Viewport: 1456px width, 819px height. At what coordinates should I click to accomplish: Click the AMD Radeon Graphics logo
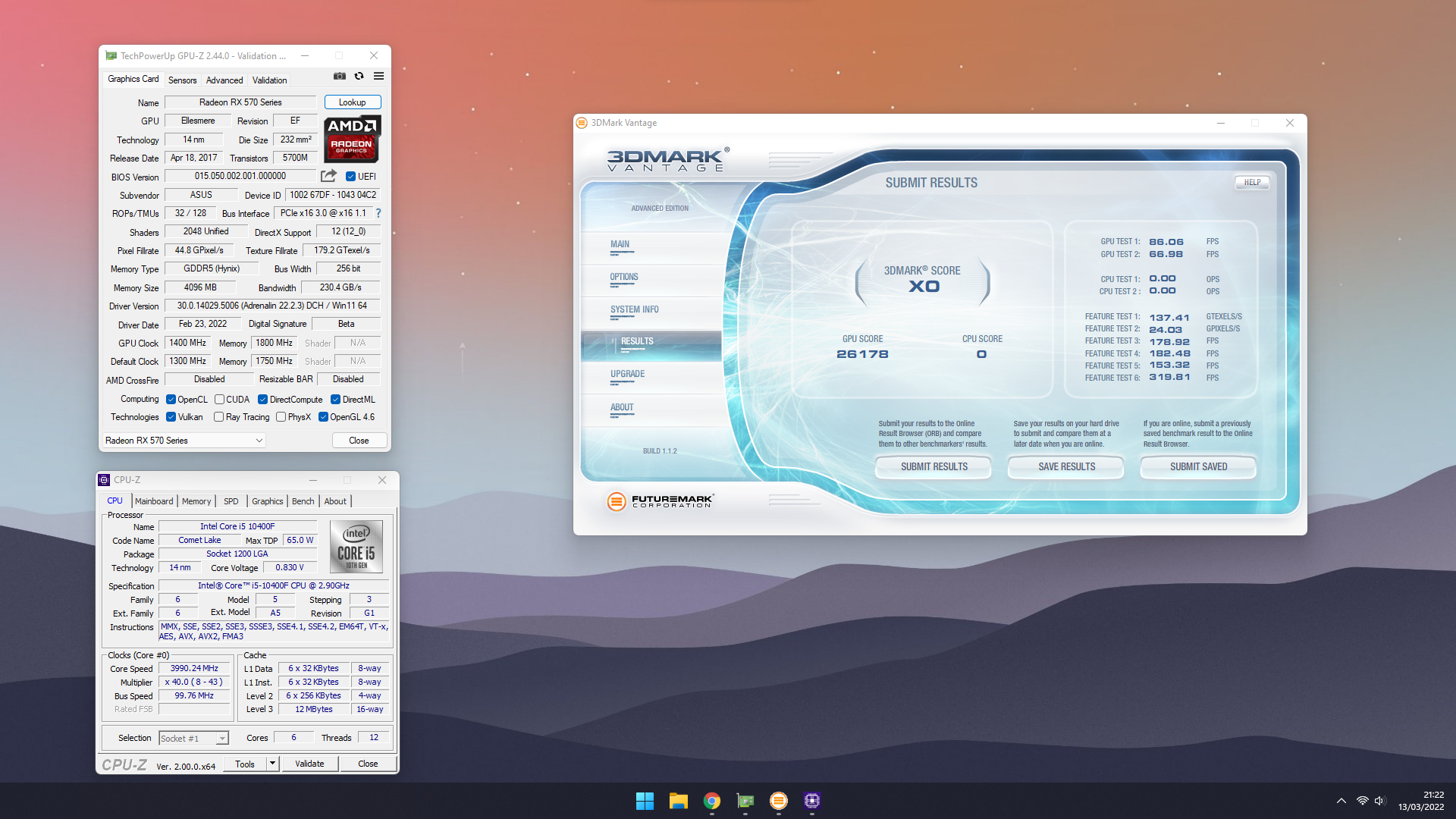point(353,139)
